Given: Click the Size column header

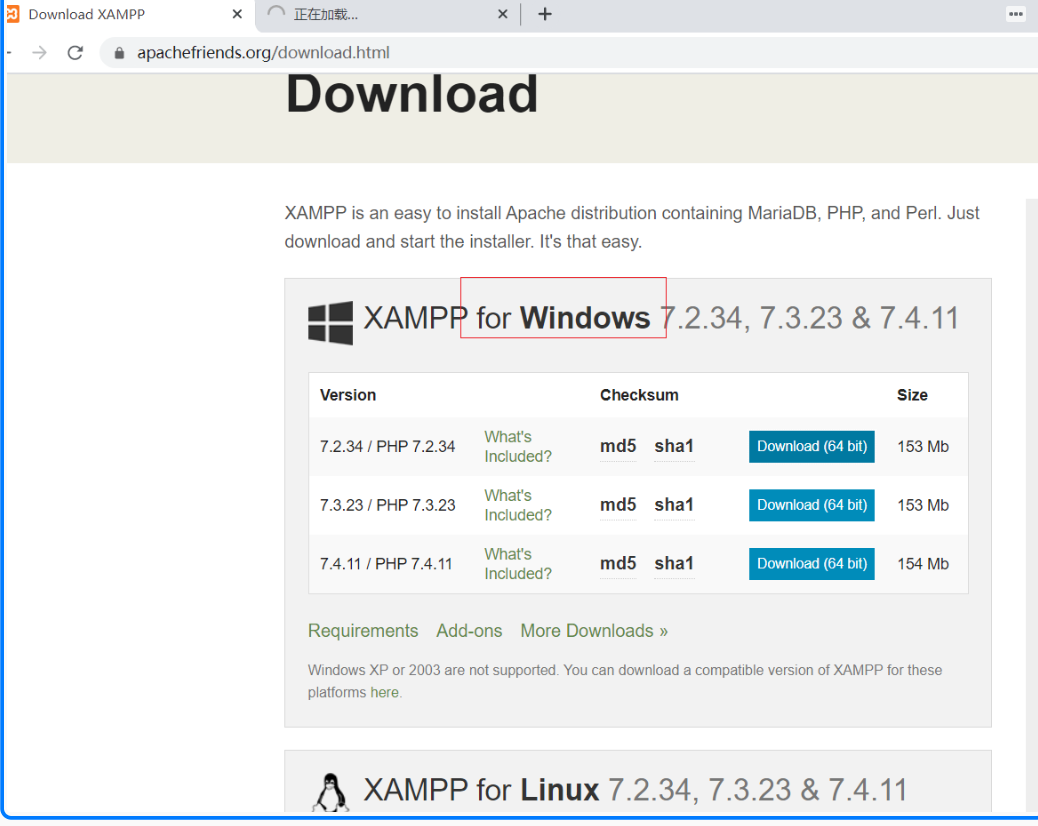Looking at the screenshot, I should click(x=912, y=395).
